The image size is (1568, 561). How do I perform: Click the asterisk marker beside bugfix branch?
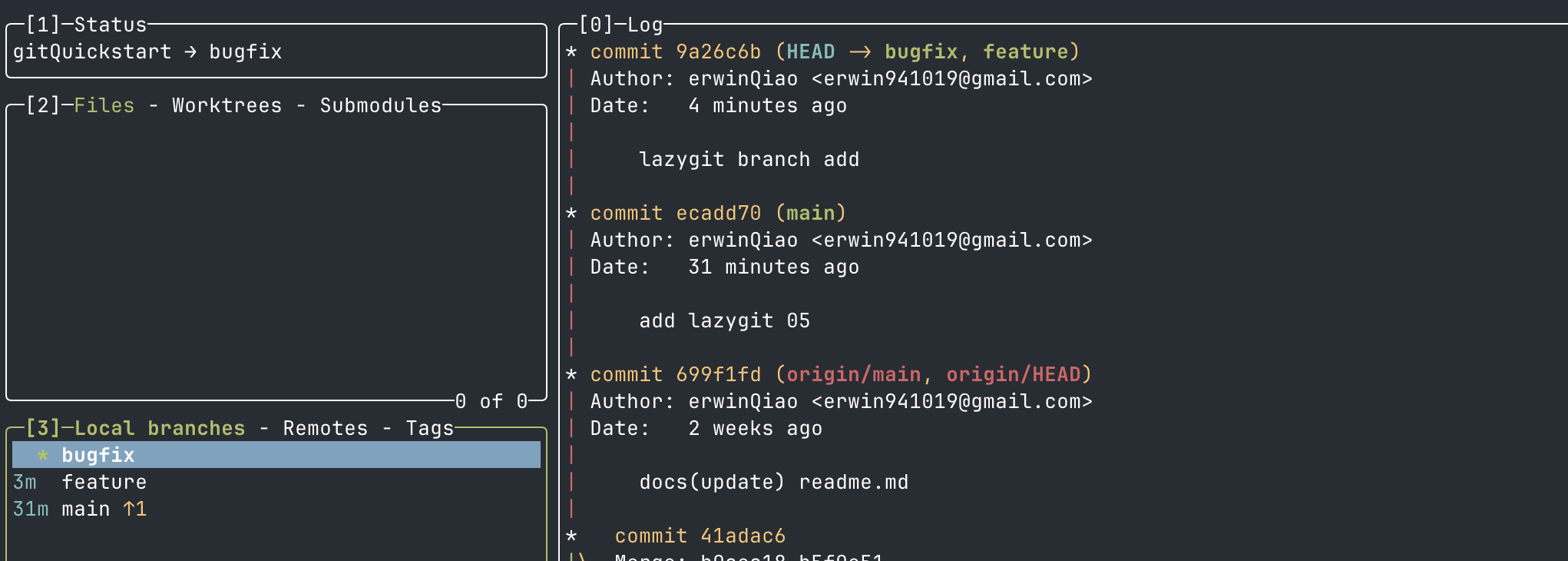click(x=43, y=456)
